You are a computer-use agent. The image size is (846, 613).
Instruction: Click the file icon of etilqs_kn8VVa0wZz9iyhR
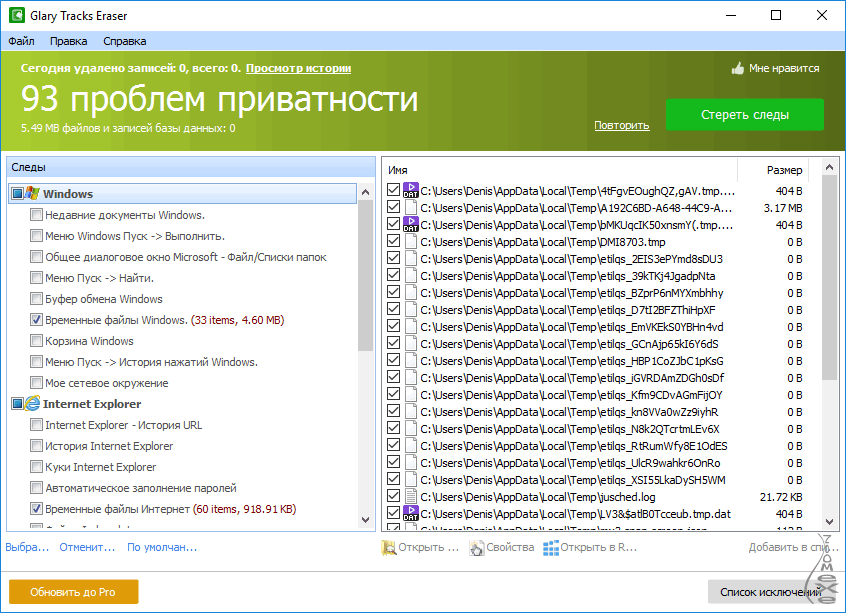411,411
